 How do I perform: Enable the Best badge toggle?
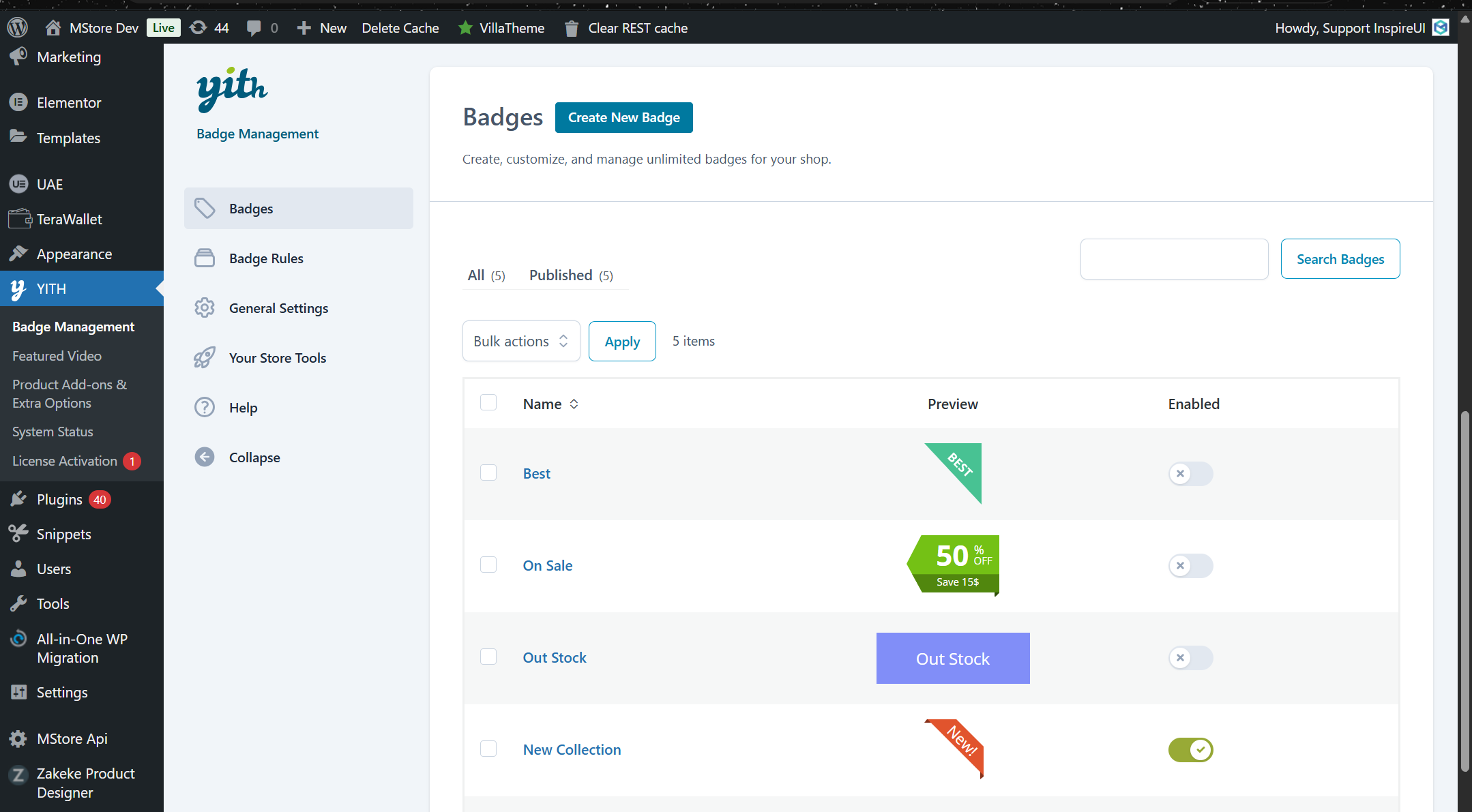pos(1190,473)
